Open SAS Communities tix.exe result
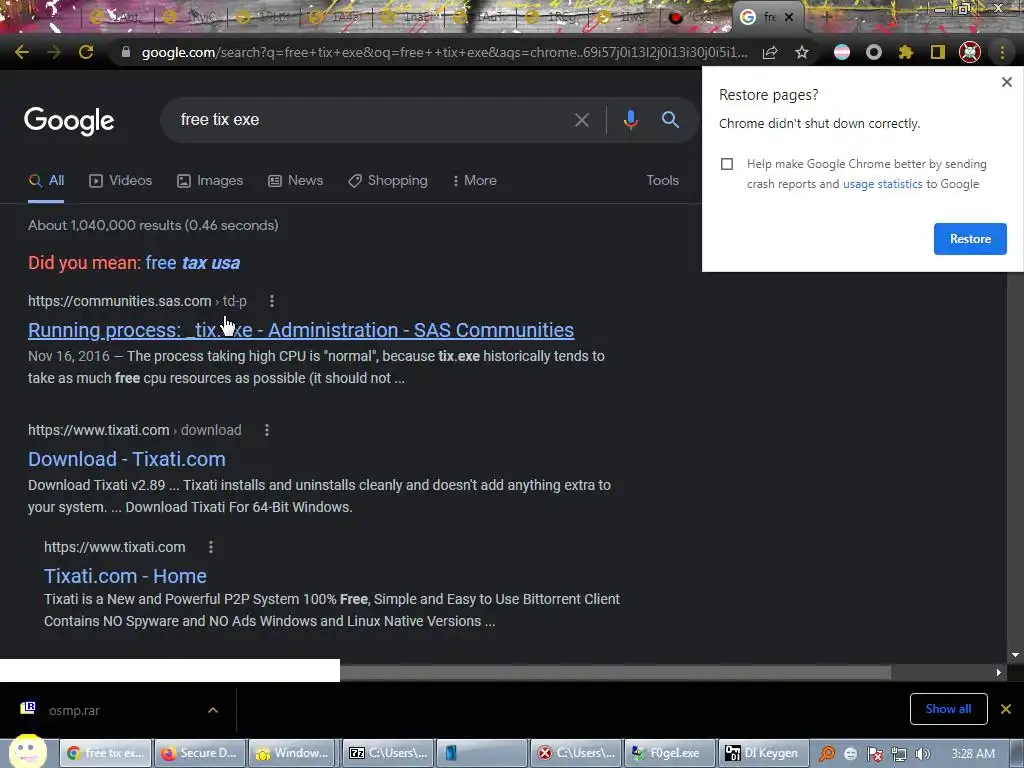This screenshot has width=1024, height=768. tap(301, 330)
